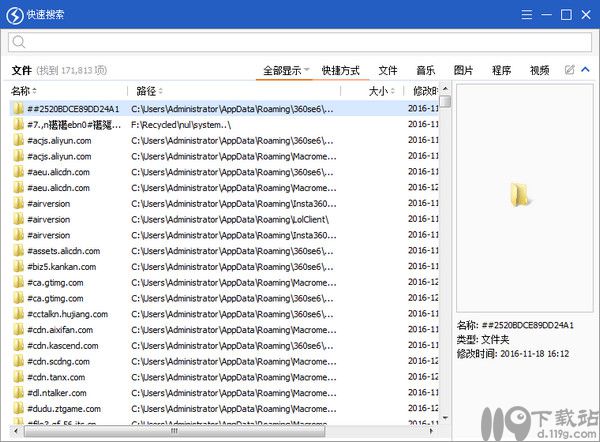Click horizontal scrollbar left arrow

click(x=16, y=431)
